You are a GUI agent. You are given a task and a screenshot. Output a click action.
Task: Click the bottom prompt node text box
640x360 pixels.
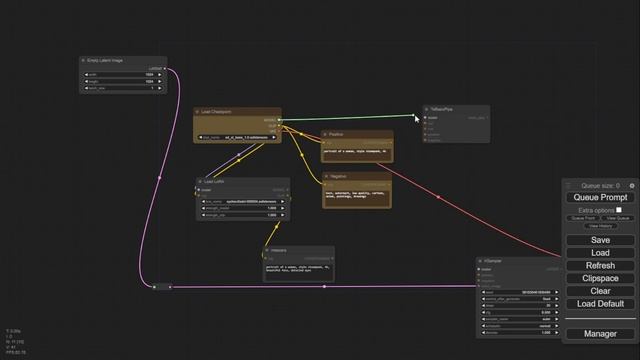click(299, 272)
